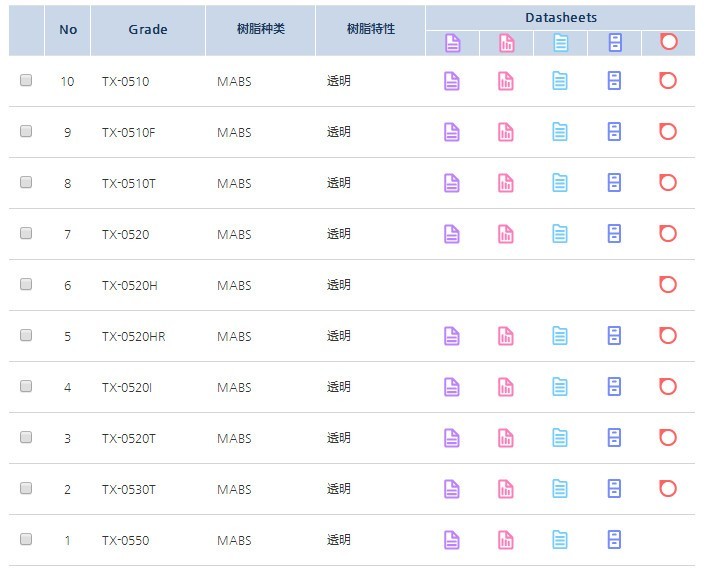This screenshot has height=576, width=707.
Task: Click the Grade column header
Action: [x=148, y=30]
